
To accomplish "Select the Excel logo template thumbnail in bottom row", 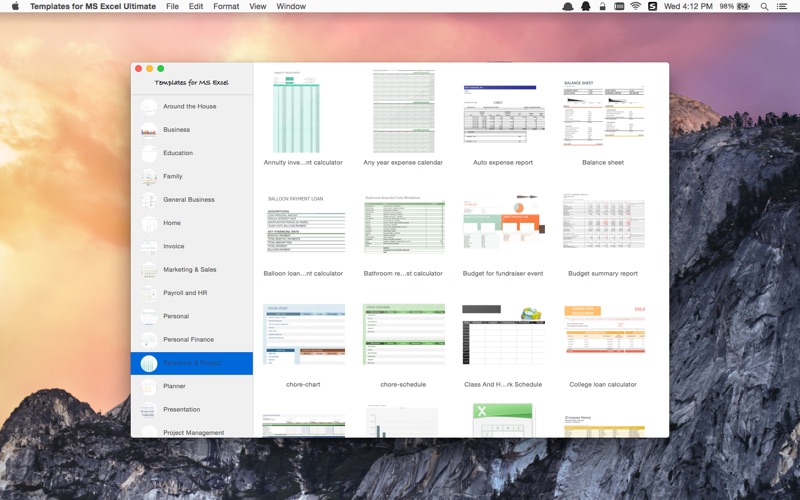I will tap(503, 420).
